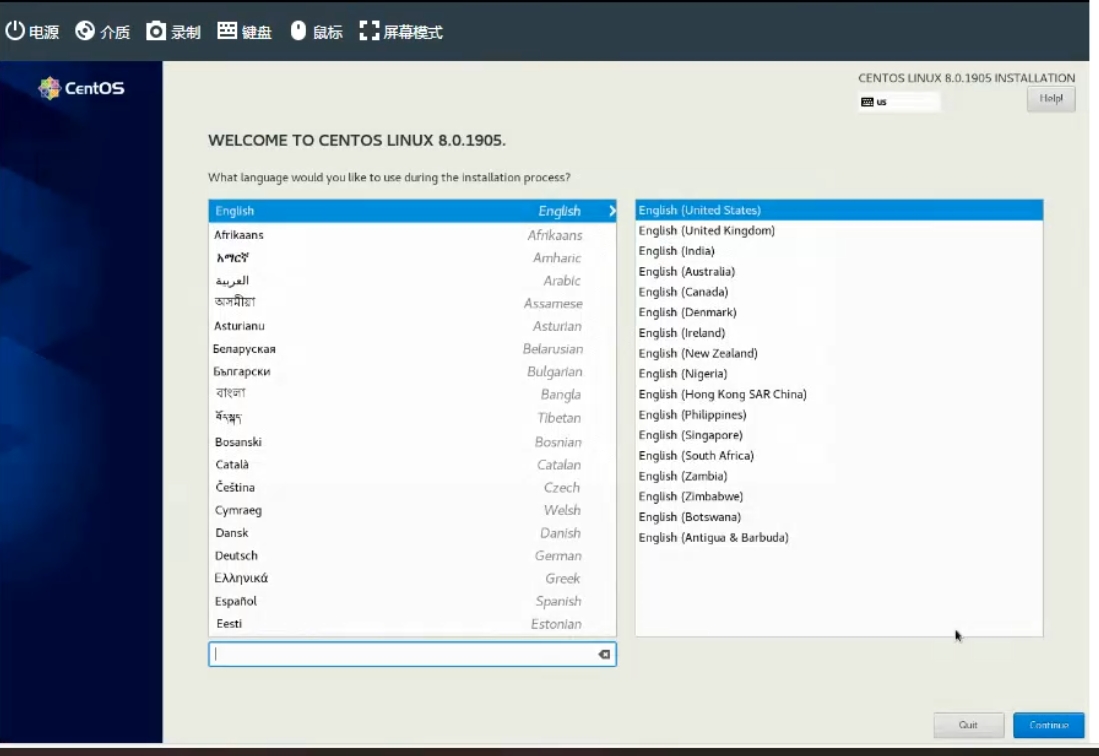Choose English (Ireland) locale
Viewport: 1099px width, 756px height.
pos(839,333)
